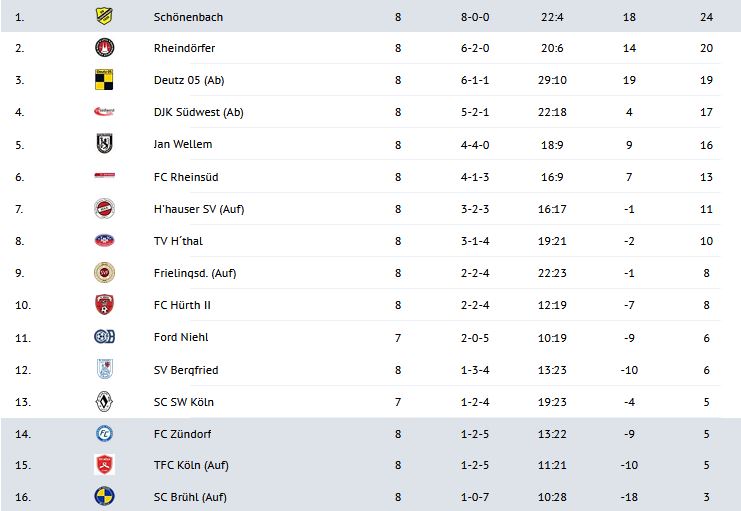Image resolution: width=741 pixels, height=511 pixels.
Task: Click the TV H'thal club logo
Action: (x=104, y=241)
